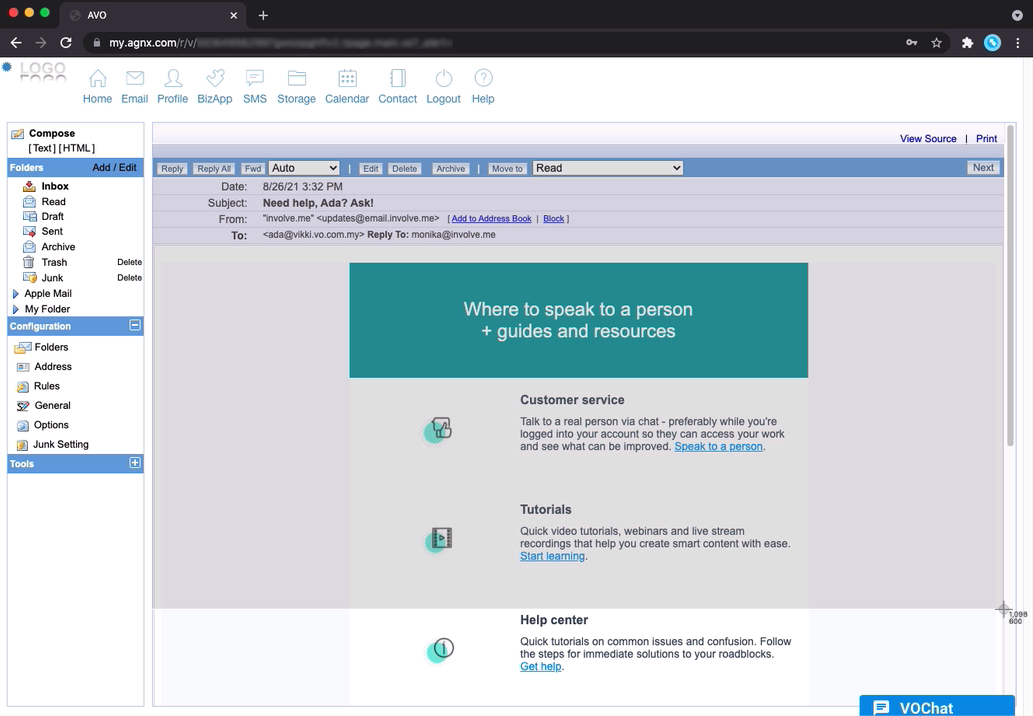This screenshot has height=716, width=1033.
Task: Click the Reply All button
Action: pyautogui.click(x=213, y=169)
